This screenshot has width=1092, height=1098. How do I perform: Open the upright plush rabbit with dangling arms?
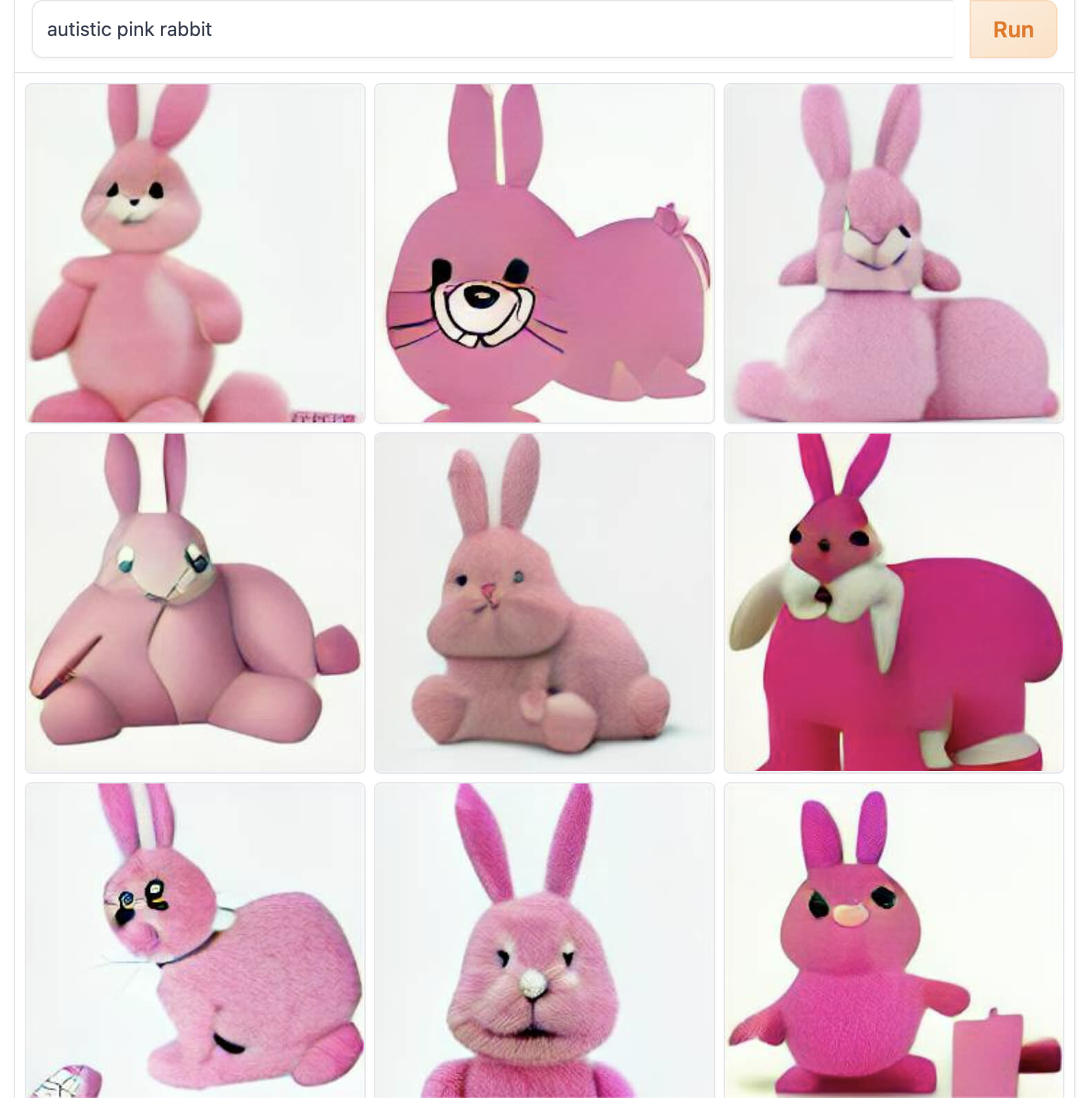tap(195, 253)
